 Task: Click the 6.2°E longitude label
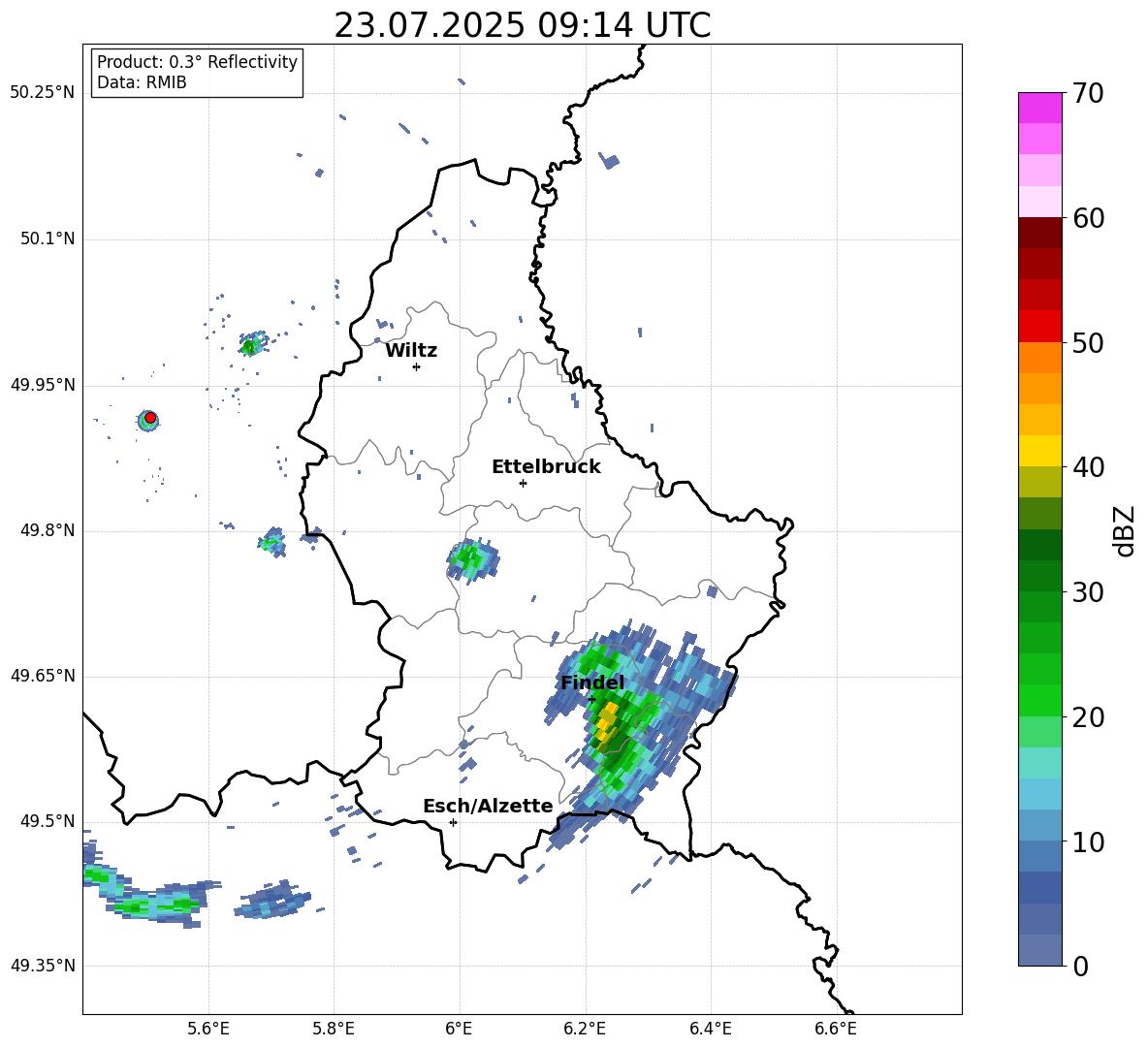(585, 1029)
